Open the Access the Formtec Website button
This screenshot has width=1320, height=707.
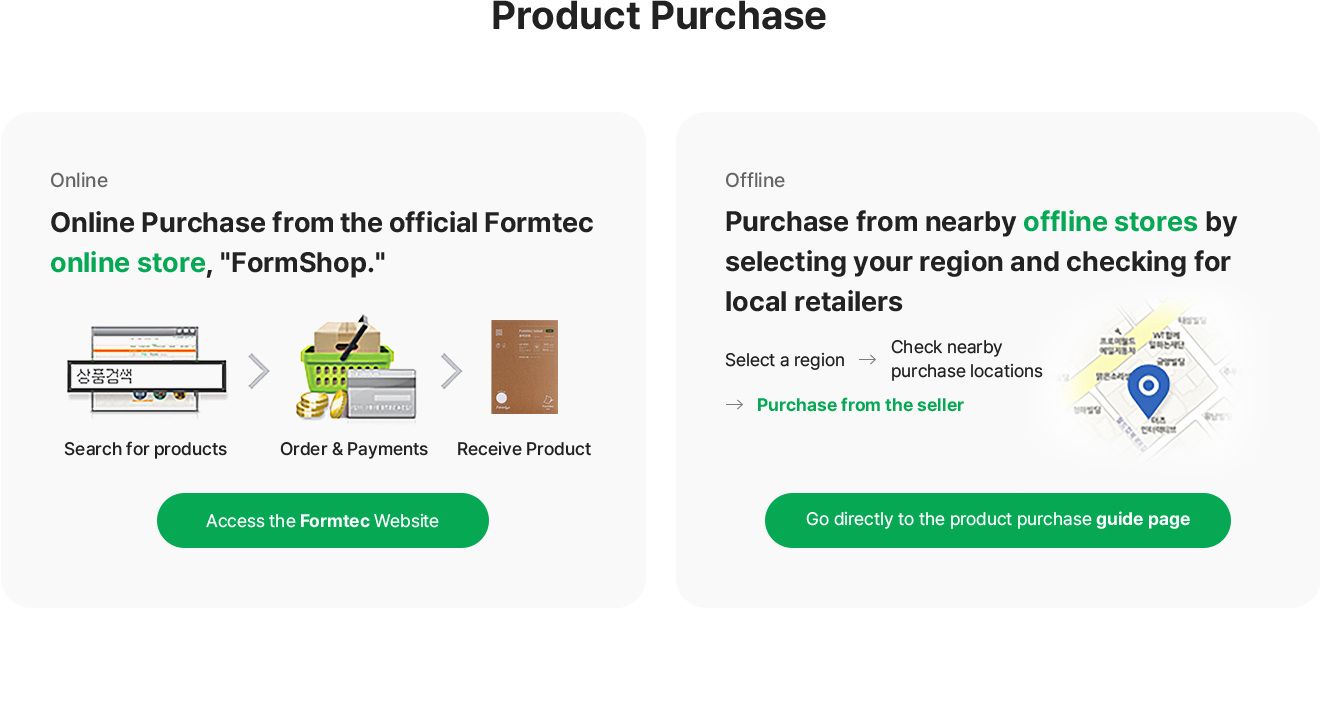point(323,520)
